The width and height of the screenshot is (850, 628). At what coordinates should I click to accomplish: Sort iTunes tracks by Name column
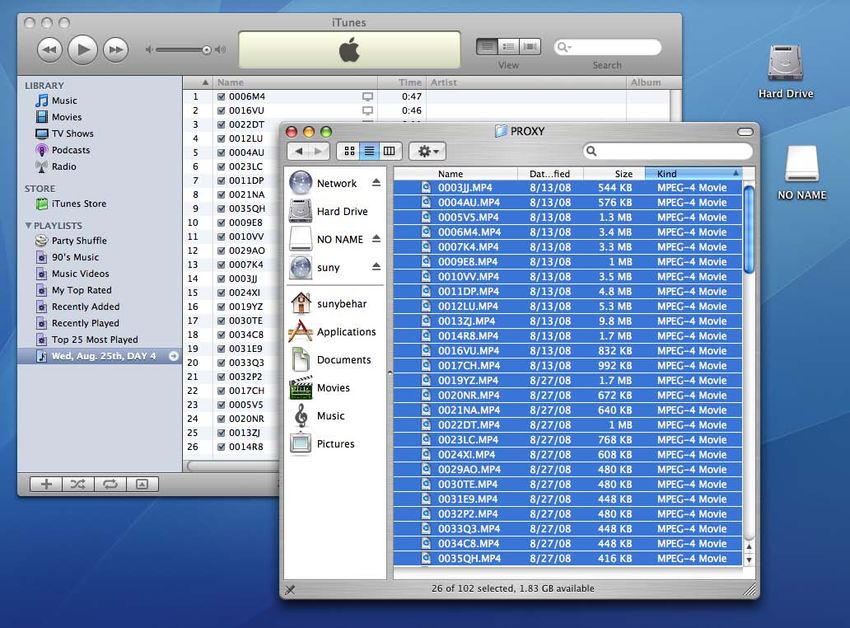[295, 82]
